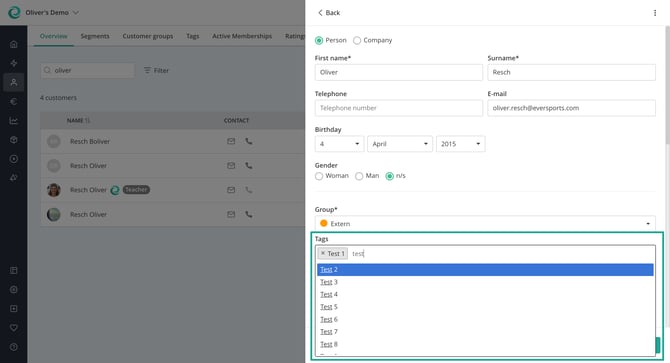
Task: Select Man gender option
Action: click(x=359, y=176)
